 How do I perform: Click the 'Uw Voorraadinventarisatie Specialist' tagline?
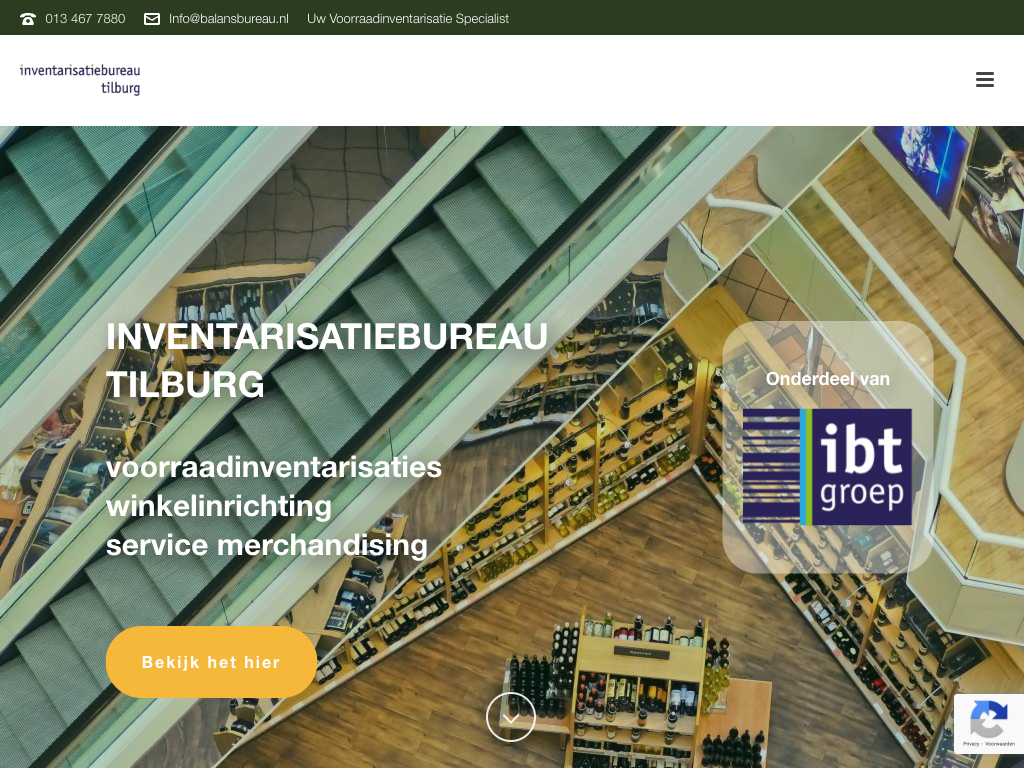click(x=408, y=19)
